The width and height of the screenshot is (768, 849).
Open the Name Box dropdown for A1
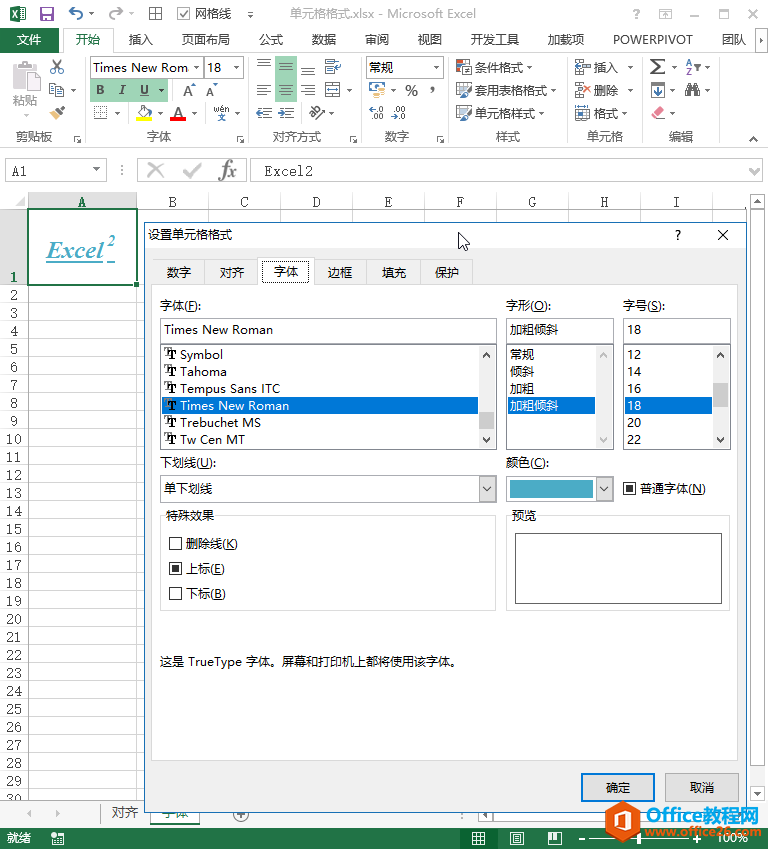pyautogui.click(x=96, y=171)
